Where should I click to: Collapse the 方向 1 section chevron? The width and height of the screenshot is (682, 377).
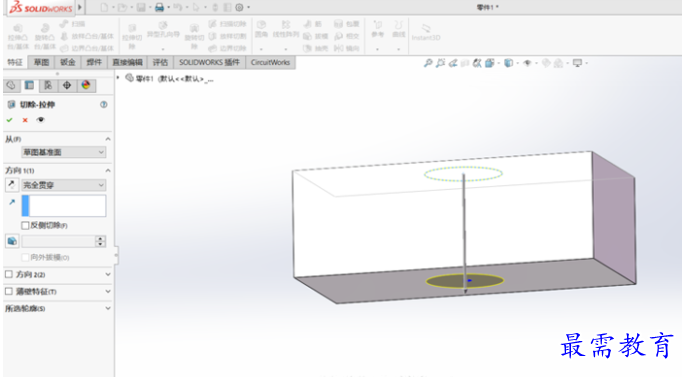tap(108, 170)
